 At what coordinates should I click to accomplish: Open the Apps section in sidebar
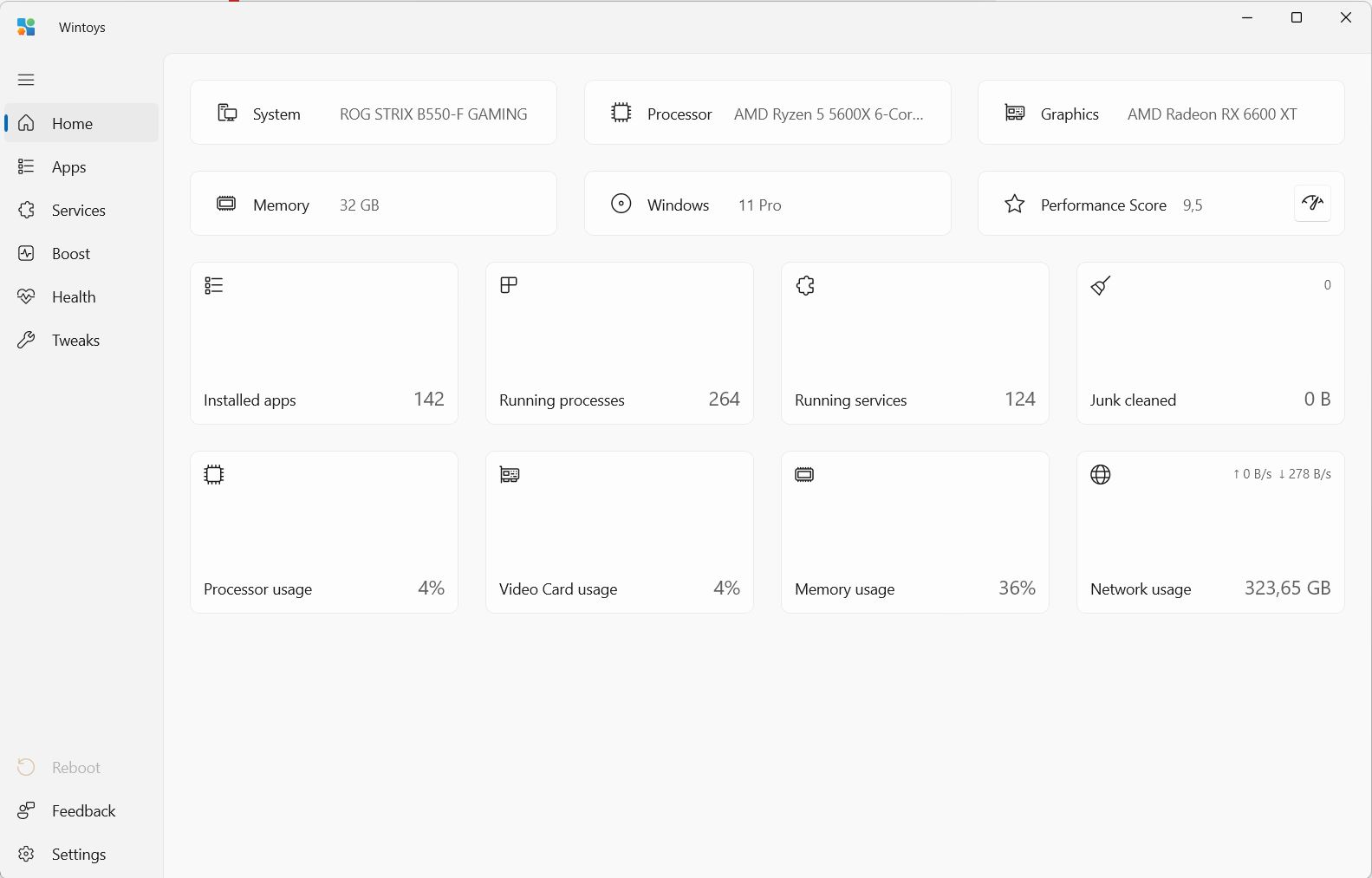[x=68, y=167]
